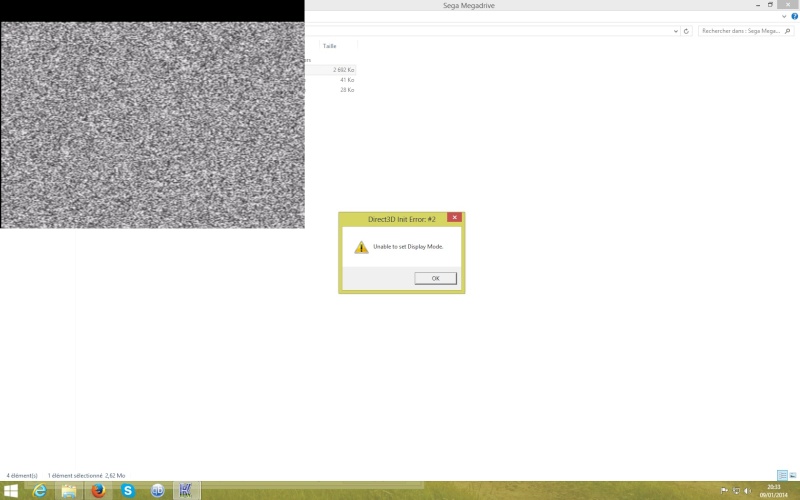This screenshot has width=800, height=500.
Task: Open Skype from the taskbar
Action: (128, 491)
